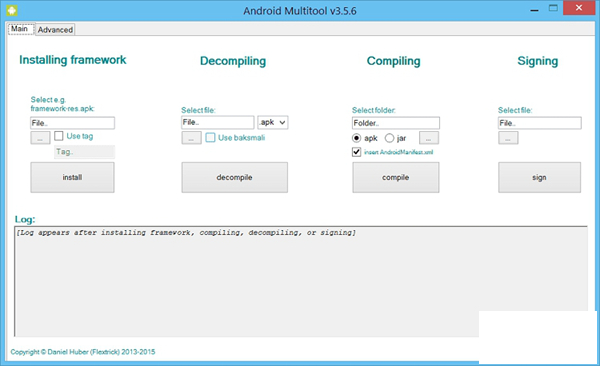
Task: Click the Installing framework heading
Action: [73, 60]
